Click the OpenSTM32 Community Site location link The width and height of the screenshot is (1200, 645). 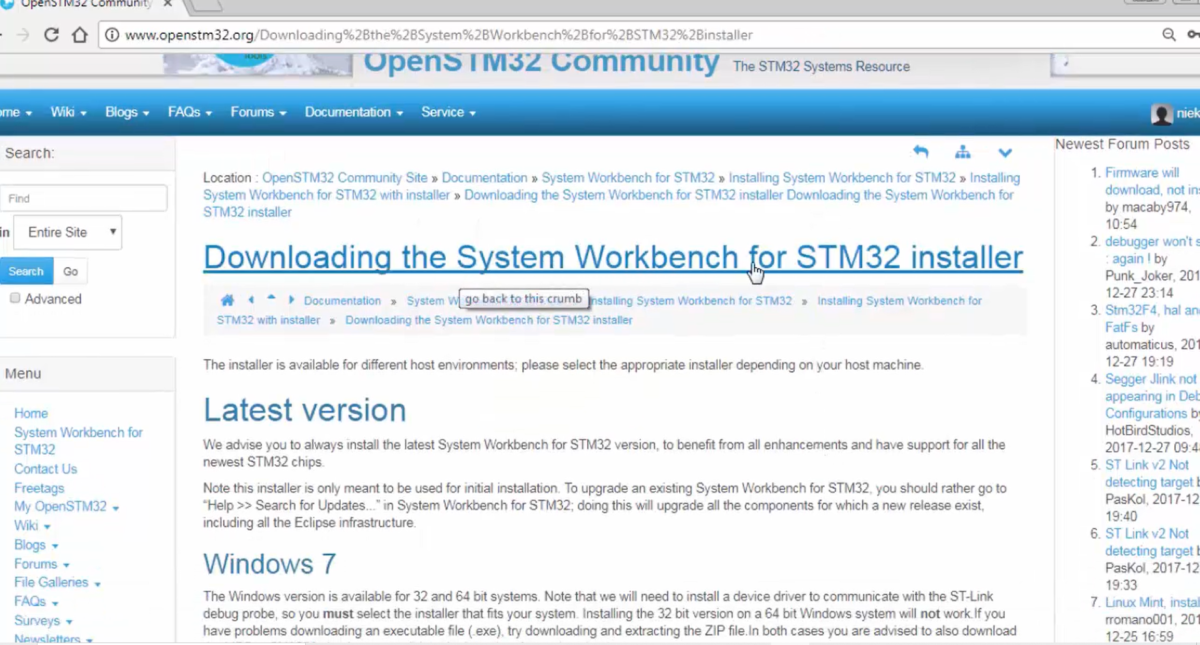point(345,178)
